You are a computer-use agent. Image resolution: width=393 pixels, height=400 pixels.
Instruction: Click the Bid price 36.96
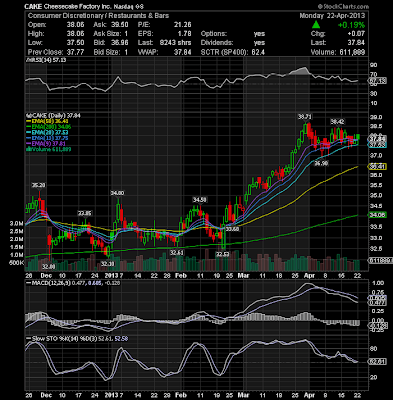121,43
